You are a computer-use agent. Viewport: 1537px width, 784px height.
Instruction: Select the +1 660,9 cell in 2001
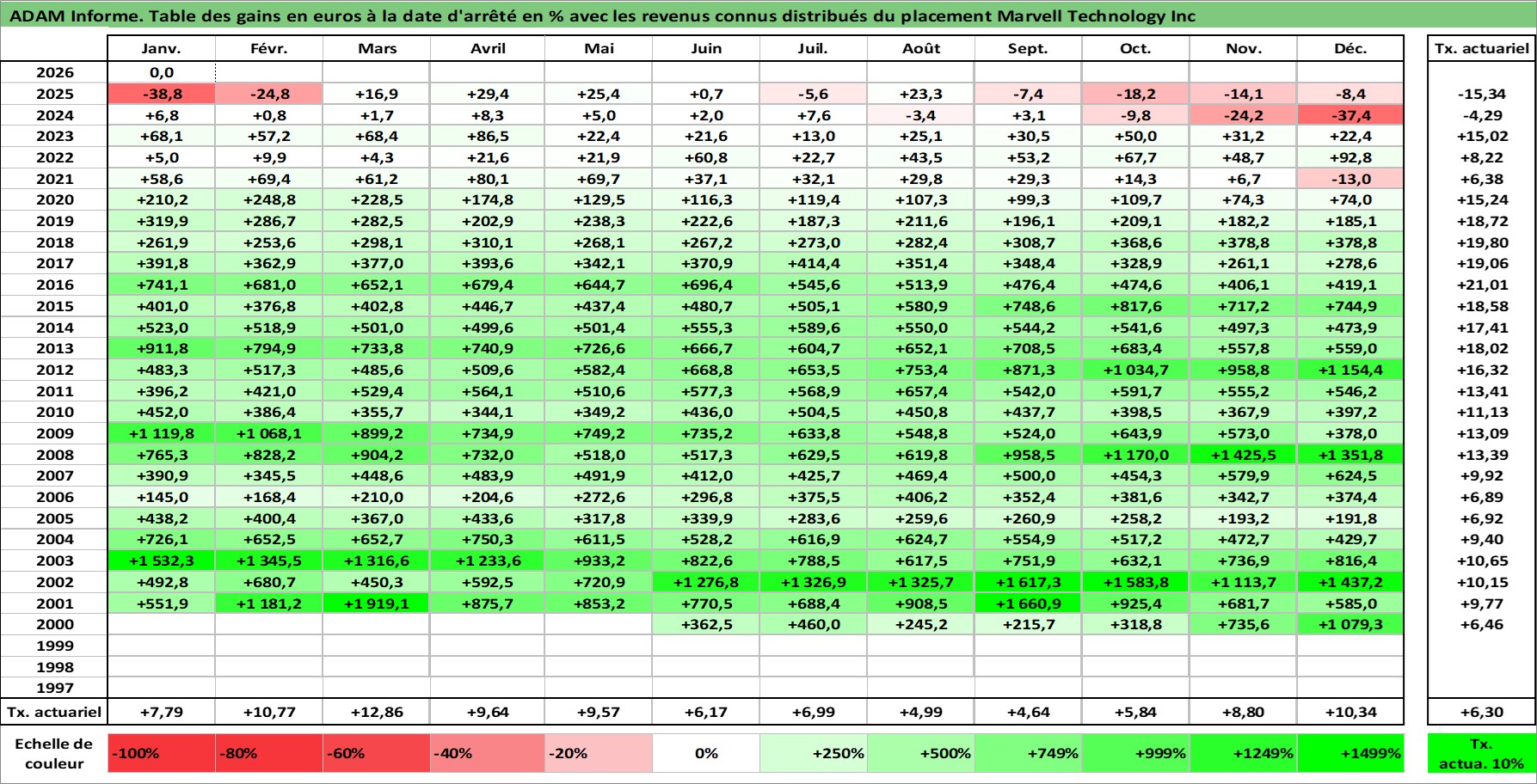click(1028, 603)
